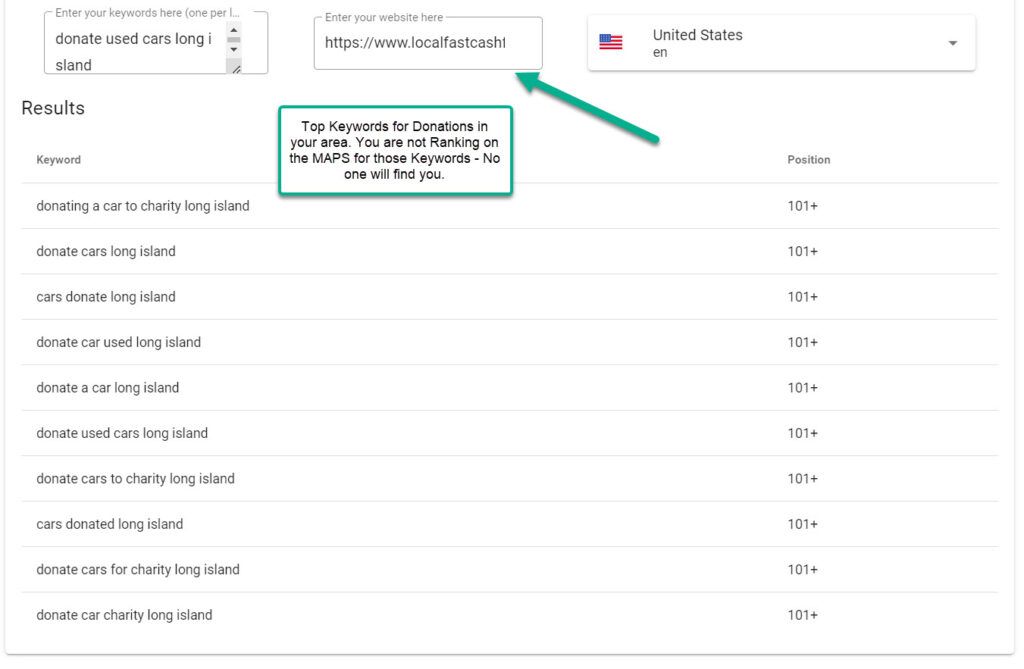1024x669 pixels.
Task: Focus the website URL input field
Action: [x=427, y=43]
